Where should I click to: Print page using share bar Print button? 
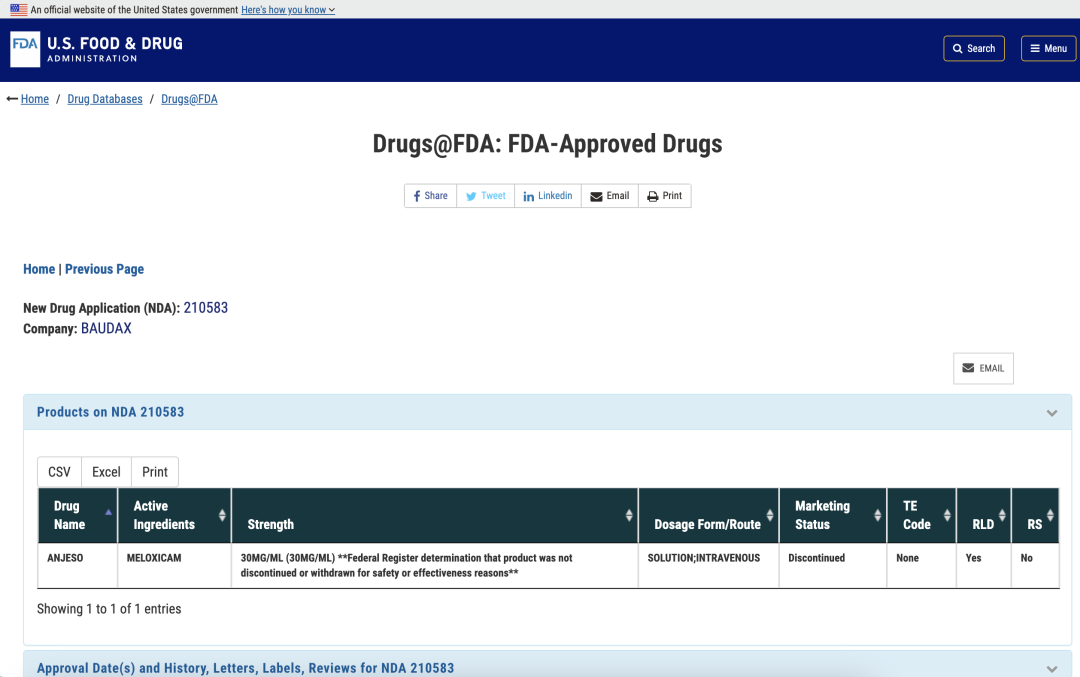tap(665, 196)
